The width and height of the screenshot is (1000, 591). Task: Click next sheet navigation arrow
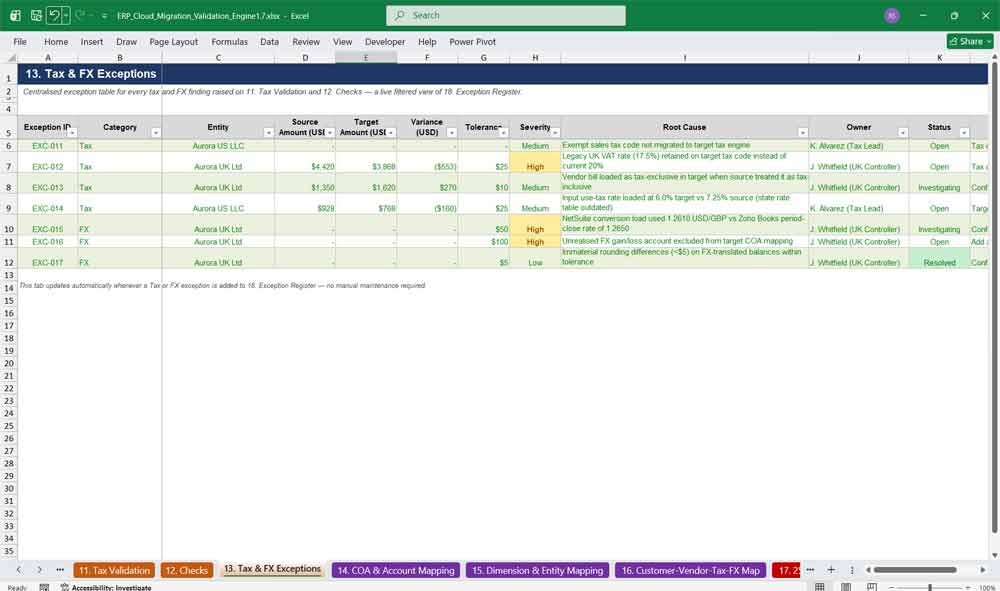pos(40,569)
